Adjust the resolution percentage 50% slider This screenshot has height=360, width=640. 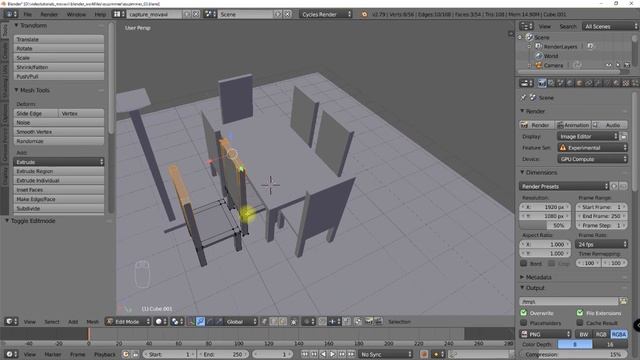545,225
